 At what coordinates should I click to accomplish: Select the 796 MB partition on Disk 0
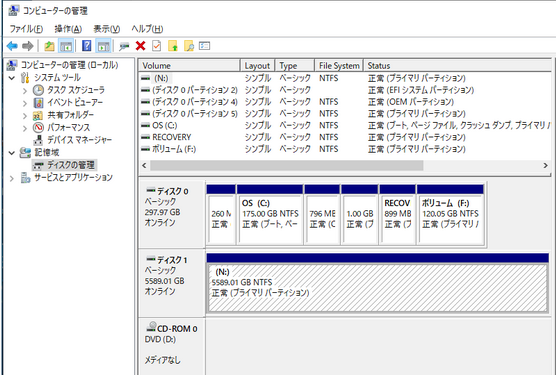[322, 214]
